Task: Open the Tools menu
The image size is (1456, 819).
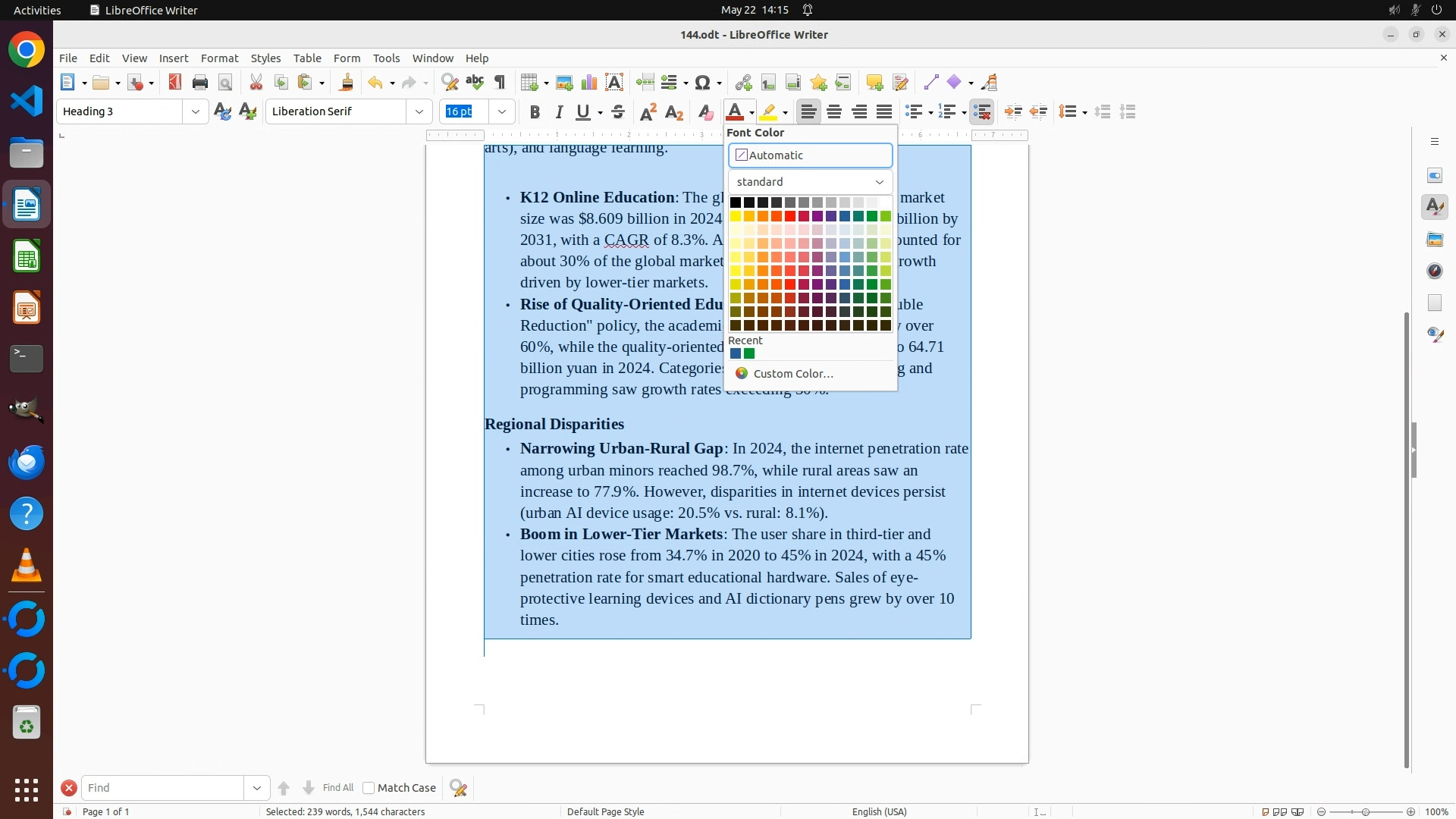Action: (386, 58)
